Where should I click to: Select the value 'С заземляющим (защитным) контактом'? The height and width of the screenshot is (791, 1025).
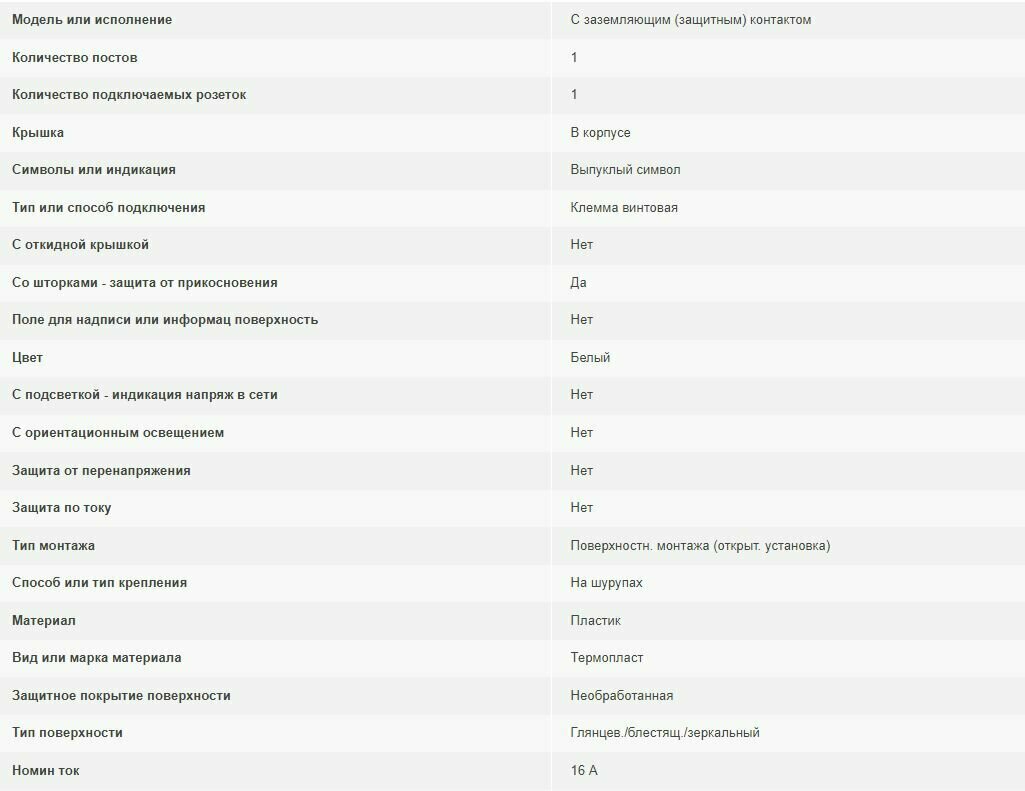(x=690, y=20)
